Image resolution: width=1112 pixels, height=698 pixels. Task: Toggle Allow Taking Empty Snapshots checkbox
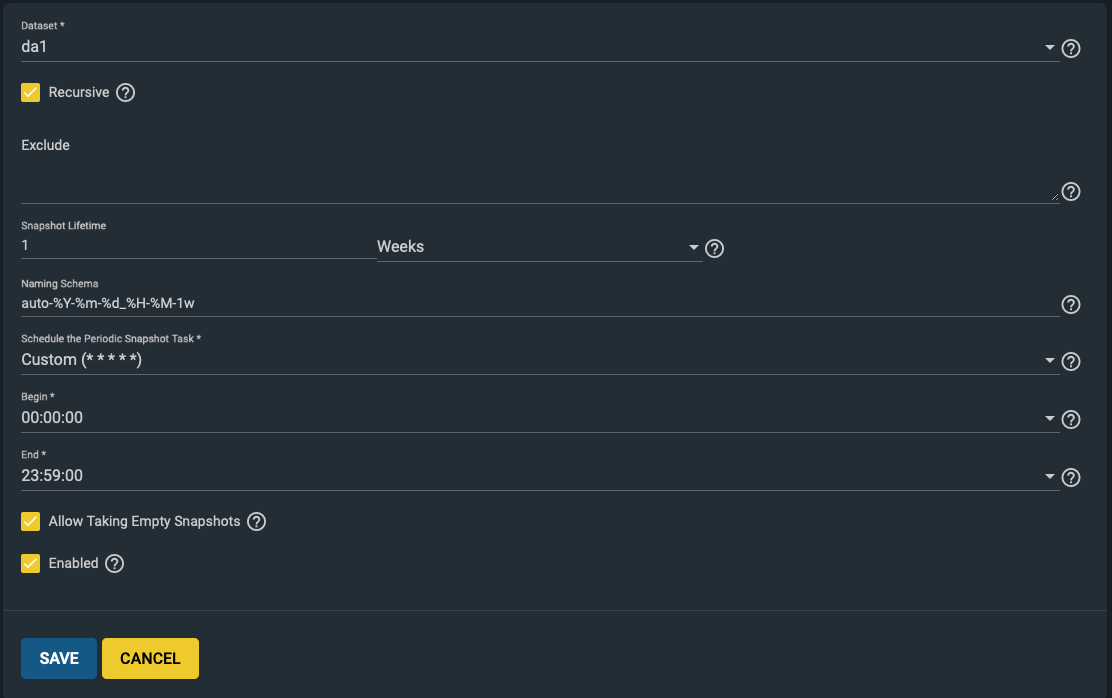tap(31, 522)
